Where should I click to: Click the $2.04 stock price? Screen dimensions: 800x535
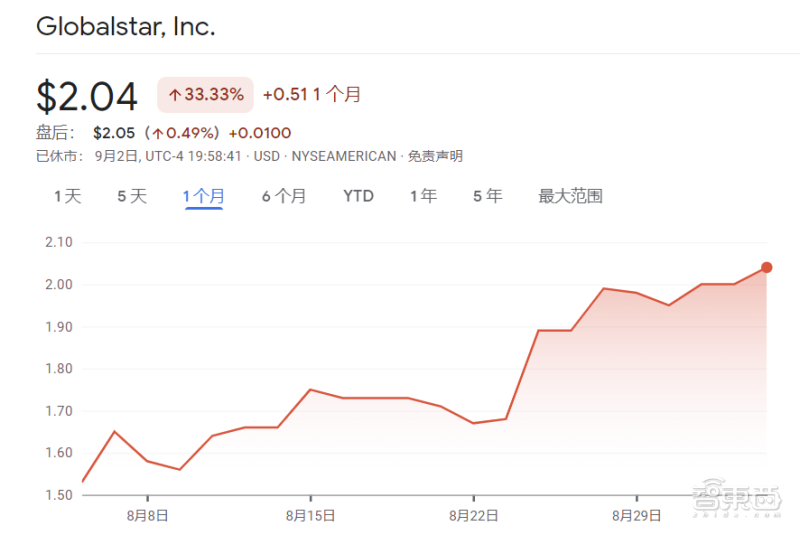(x=87, y=96)
